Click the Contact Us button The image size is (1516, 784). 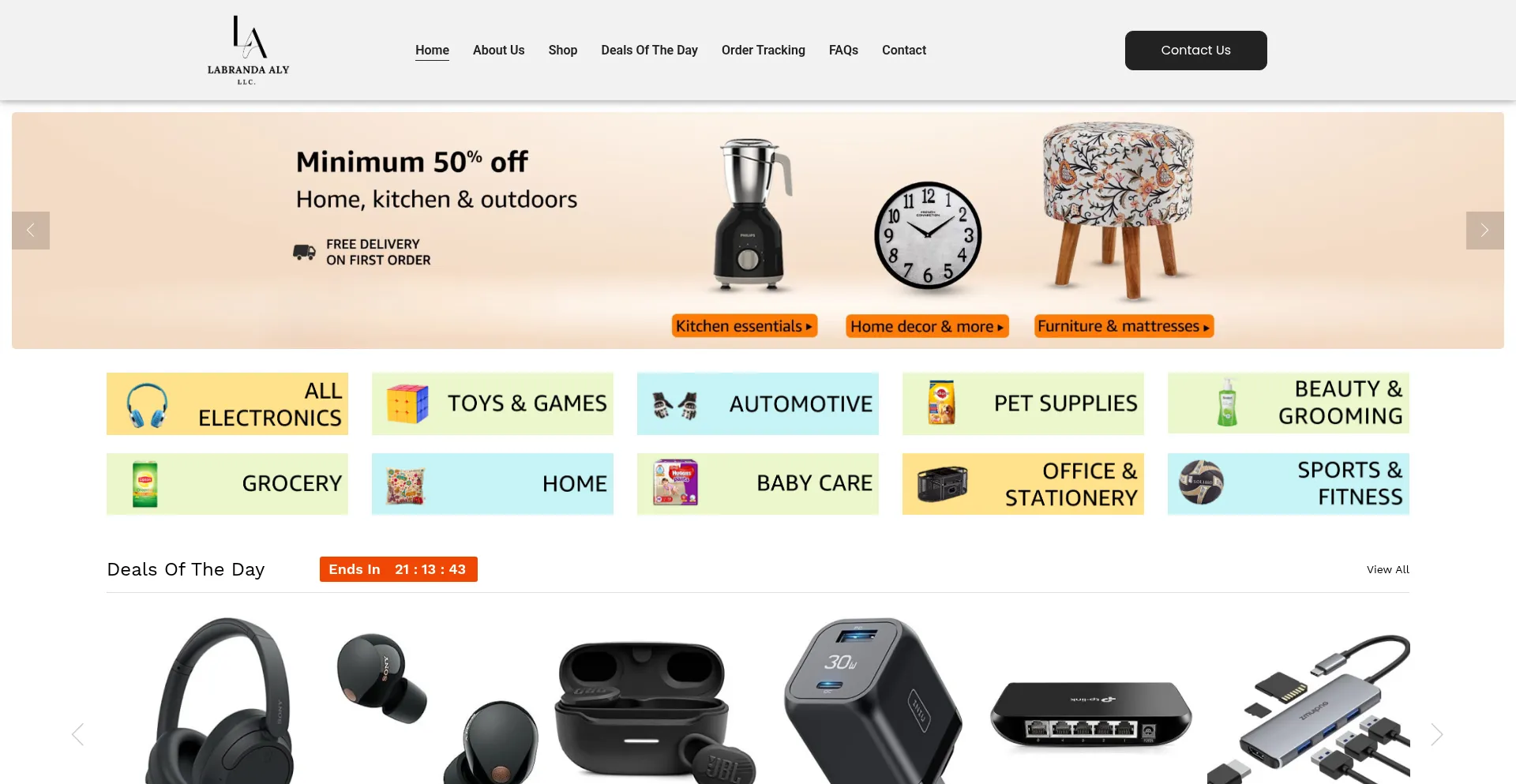tap(1195, 51)
